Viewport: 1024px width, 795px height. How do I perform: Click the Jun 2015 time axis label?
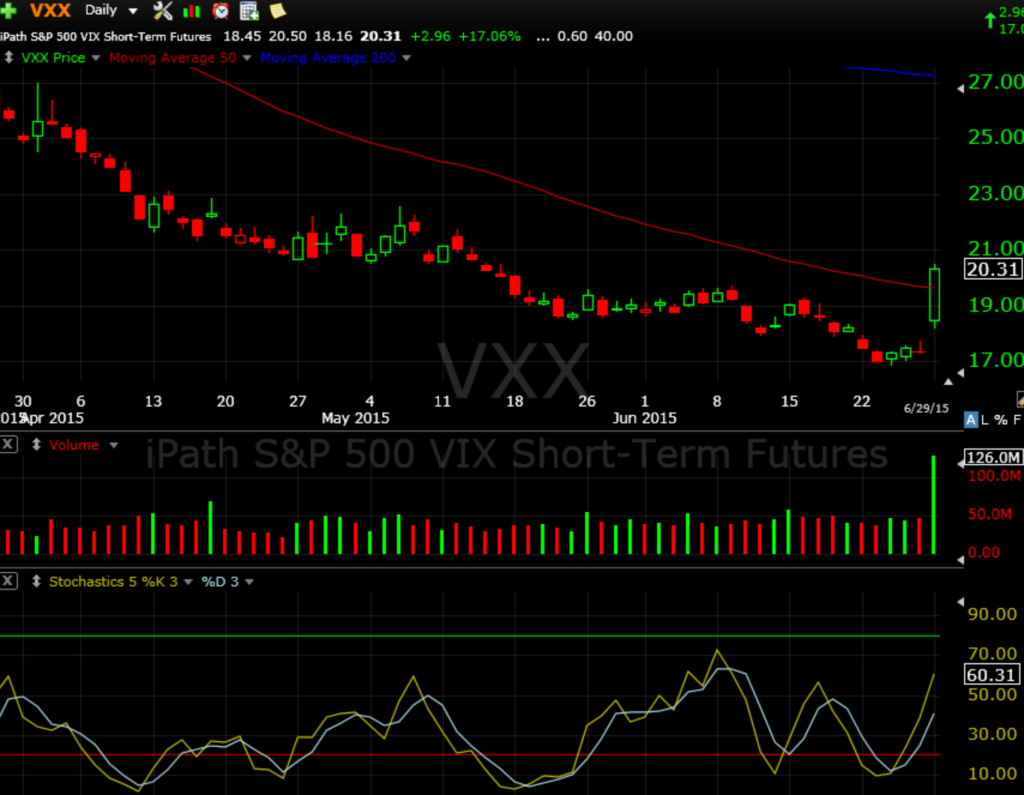pyautogui.click(x=645, y=418)
